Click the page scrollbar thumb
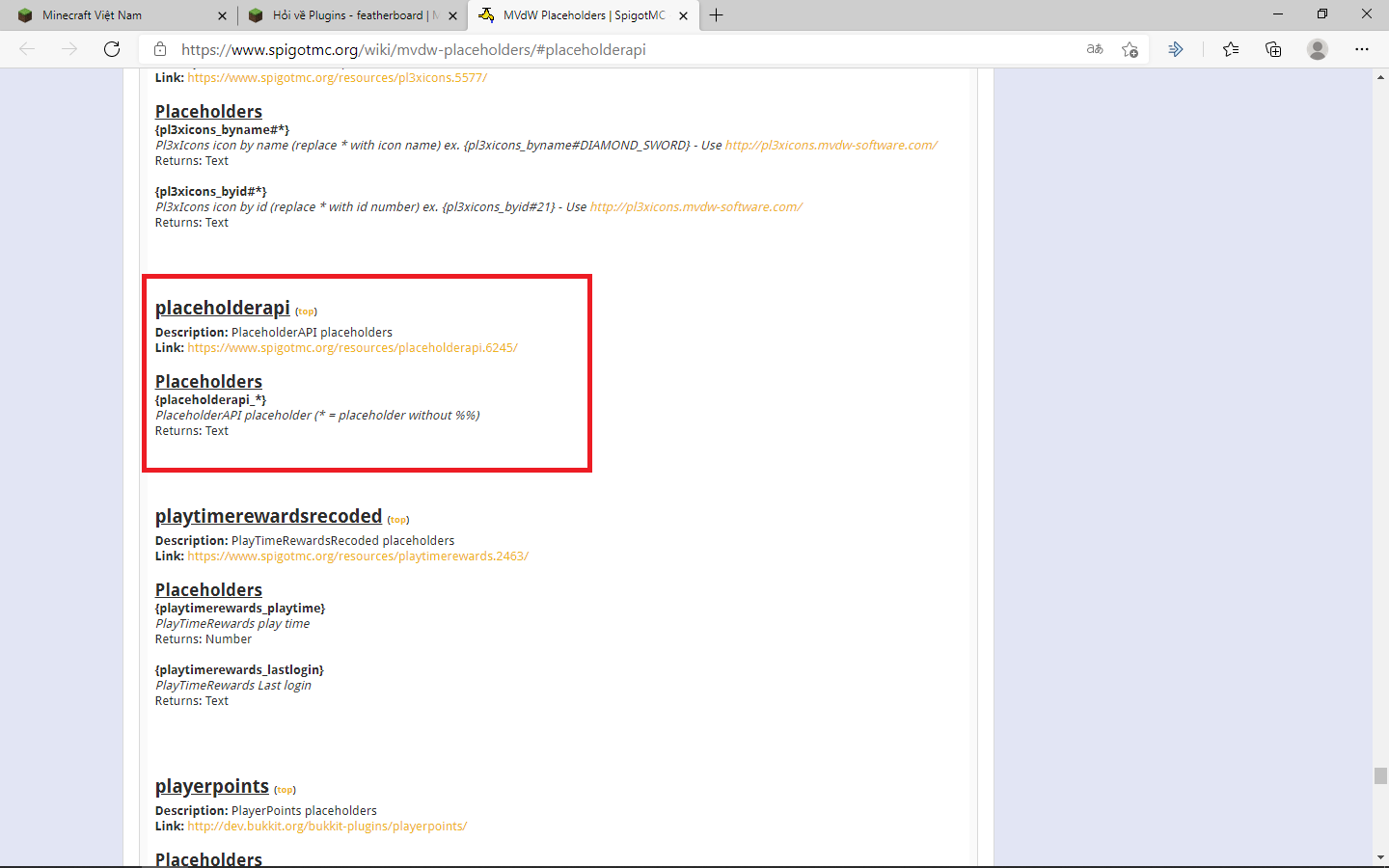The image size is (1389, 868). tap(1380, 776)
